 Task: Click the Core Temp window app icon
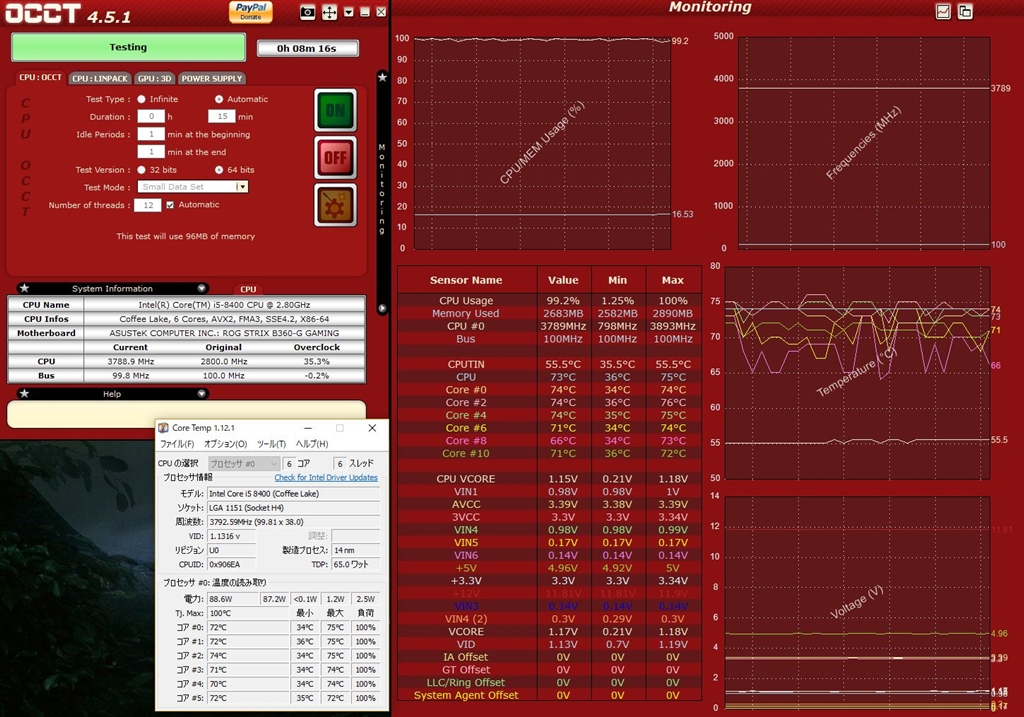163,428
